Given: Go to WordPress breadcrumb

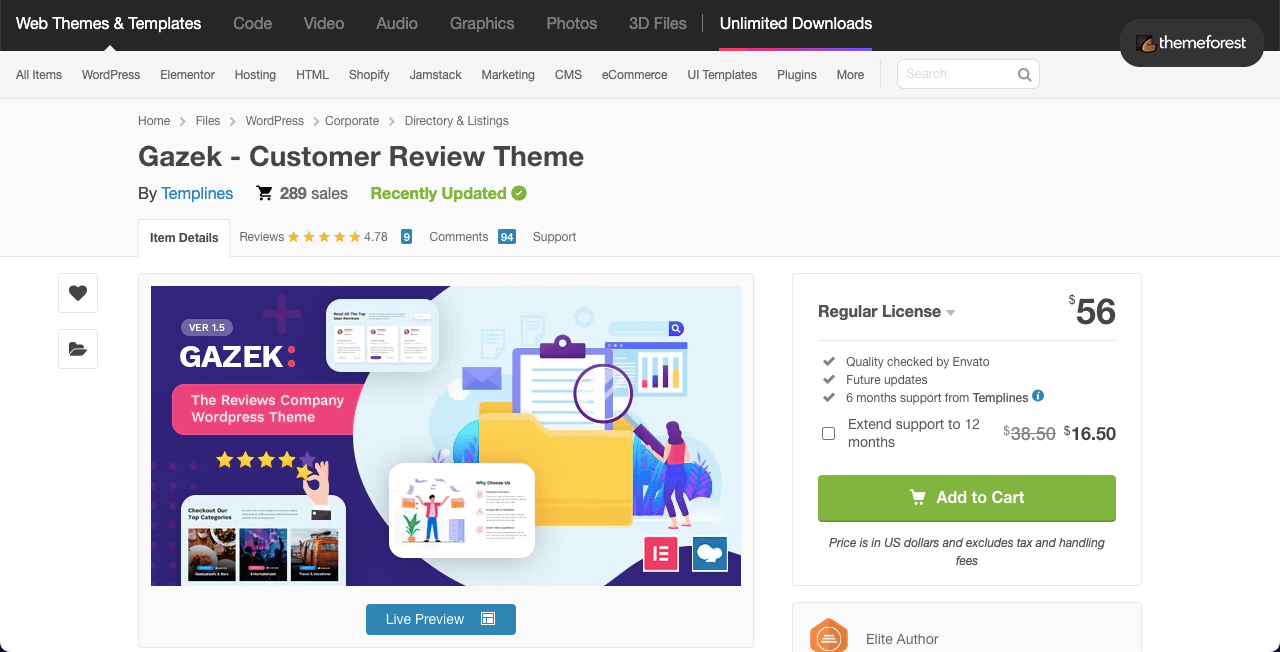Looking at the screenshot, I should [275, 121].
